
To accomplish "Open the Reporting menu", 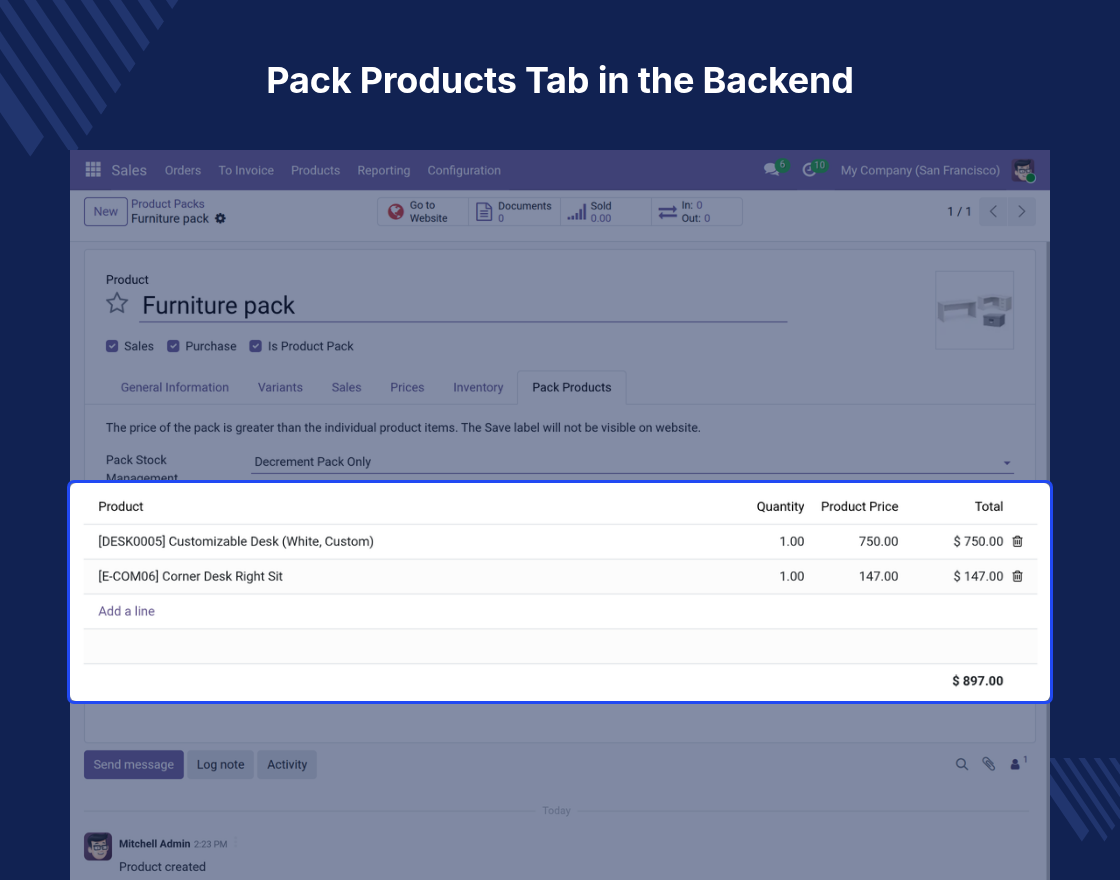I will click(x=384, y=170).
